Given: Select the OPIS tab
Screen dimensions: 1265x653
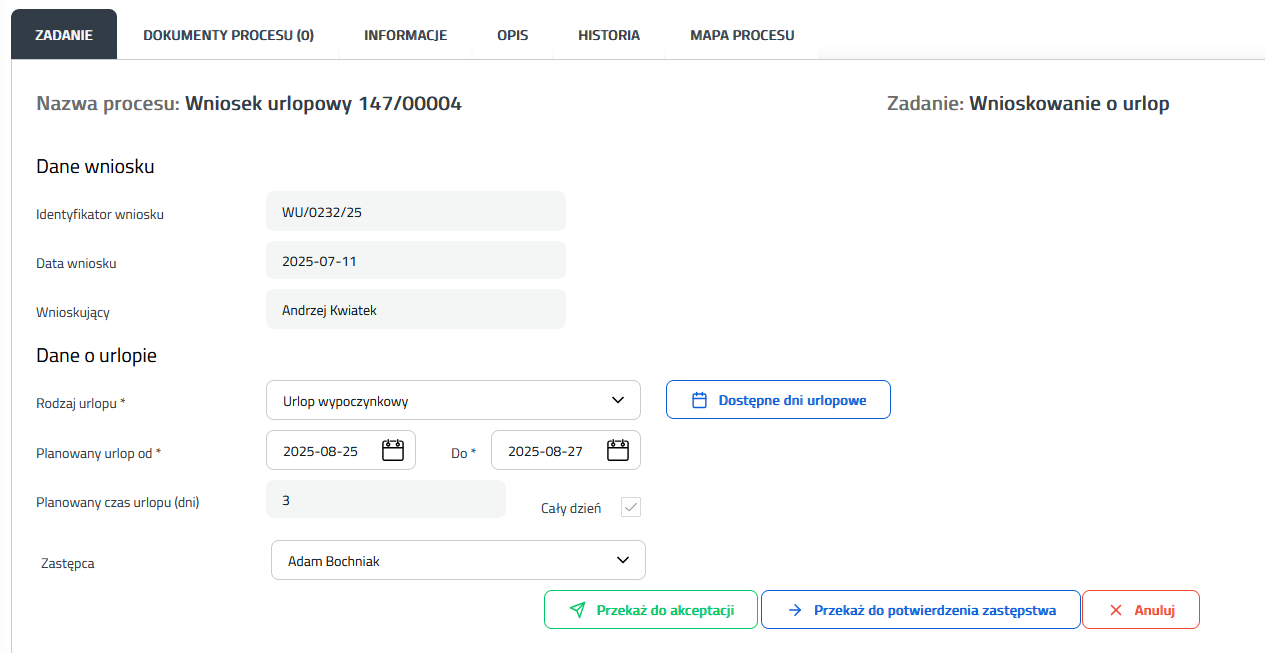Looking at the screenshot, I should pos(513,35).
